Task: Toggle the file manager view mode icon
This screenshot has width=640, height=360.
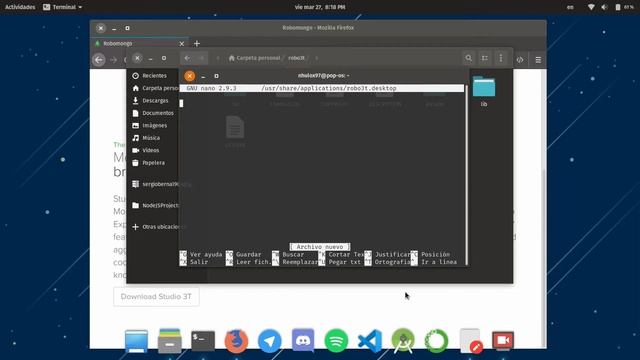Action: pos(485,58)
